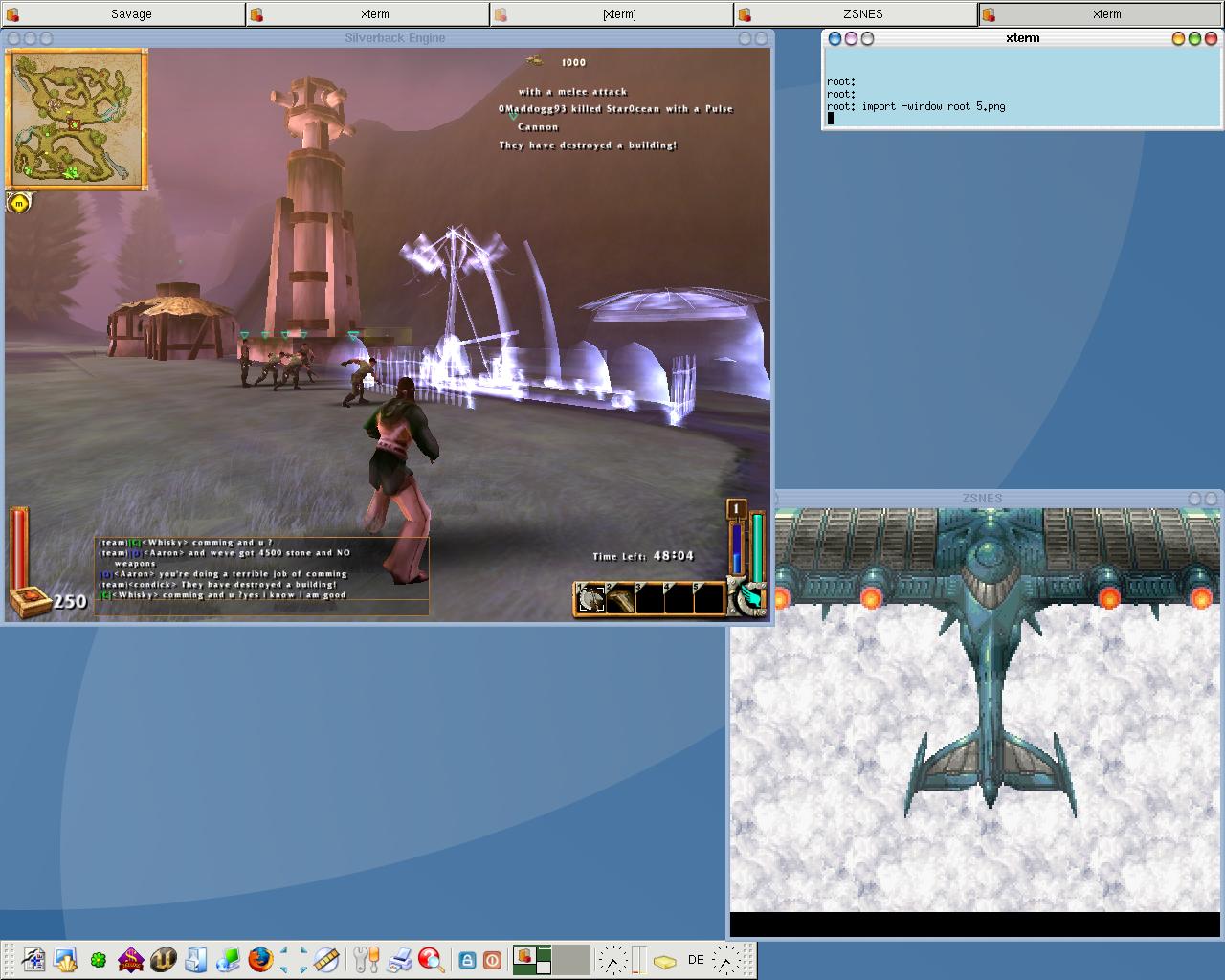Select the last xterm taskbar entry
Screen dimensions: 1225x980
pyautogui.click(x=1102, y=13)
